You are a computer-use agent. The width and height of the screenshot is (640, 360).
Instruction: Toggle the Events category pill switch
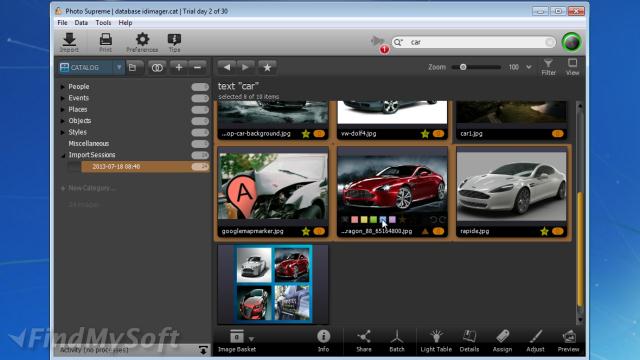[200, 98]
